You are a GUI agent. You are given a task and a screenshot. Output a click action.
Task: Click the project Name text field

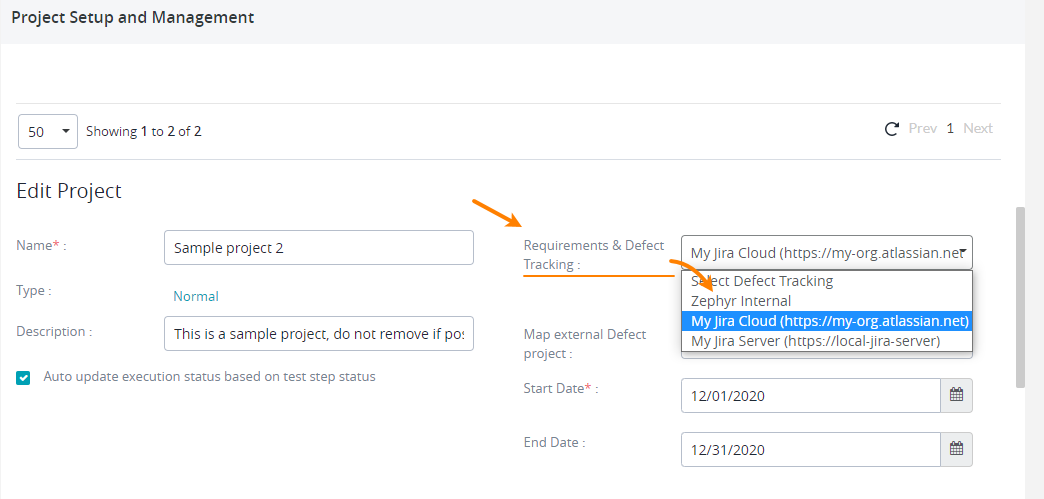tap(318, 248)
